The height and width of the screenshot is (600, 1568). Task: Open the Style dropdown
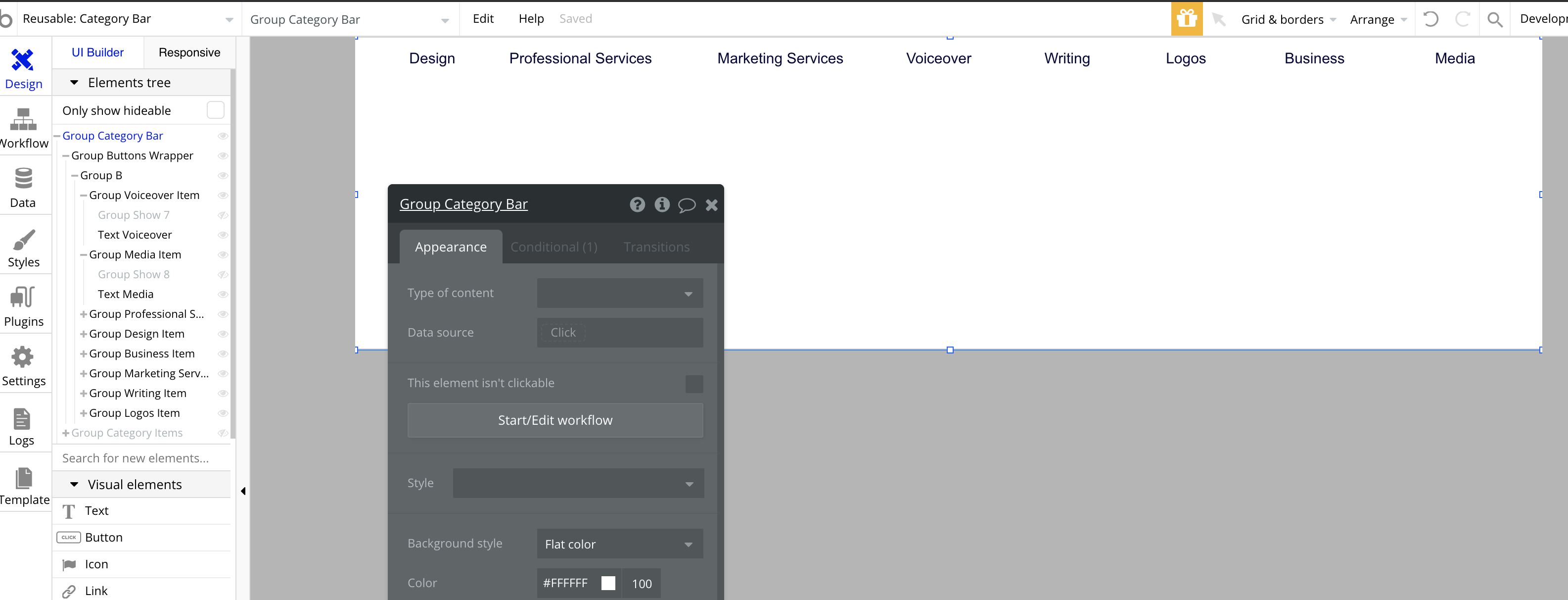tap(578, 483)
